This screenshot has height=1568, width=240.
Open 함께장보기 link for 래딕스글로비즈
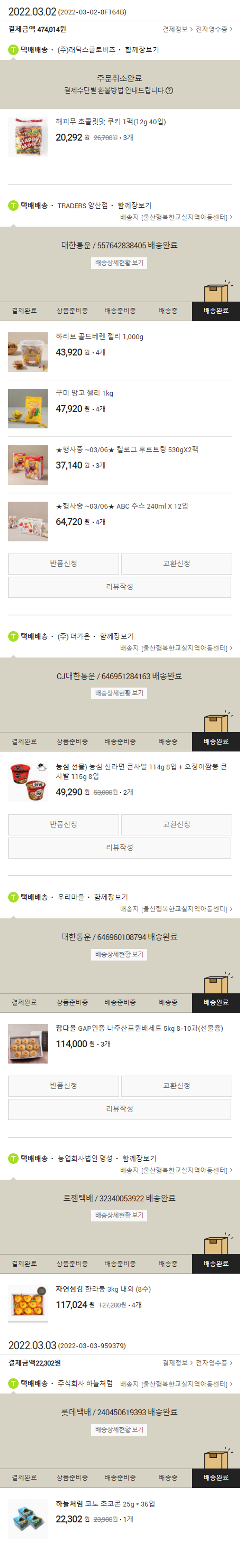(x=142, y=49)
